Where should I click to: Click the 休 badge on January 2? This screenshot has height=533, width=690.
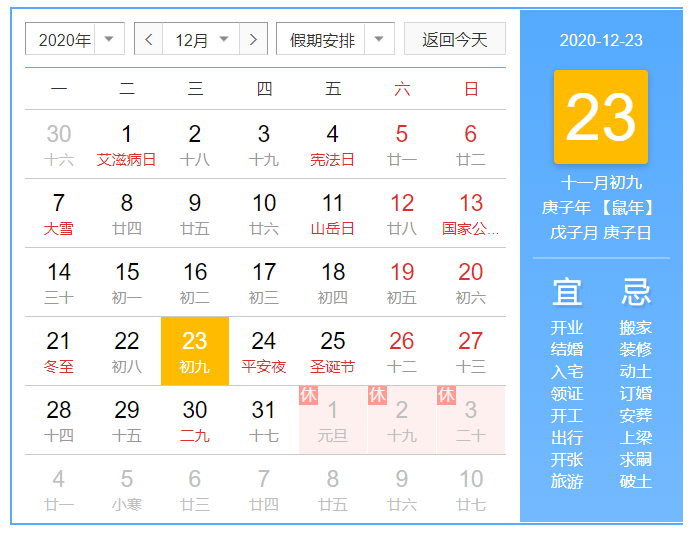(377, 395)
